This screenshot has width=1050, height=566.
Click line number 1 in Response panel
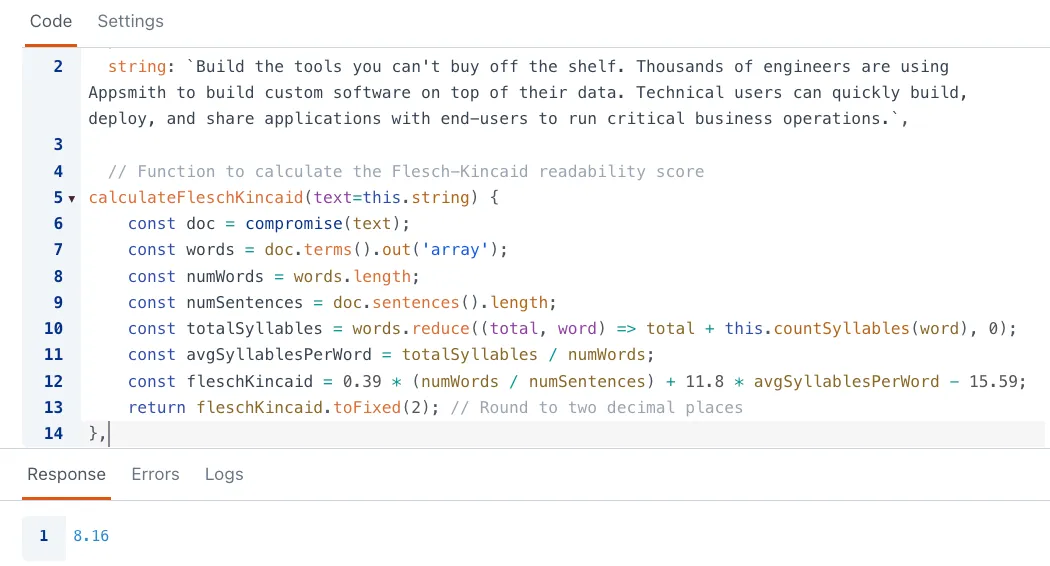pos(44,536)
